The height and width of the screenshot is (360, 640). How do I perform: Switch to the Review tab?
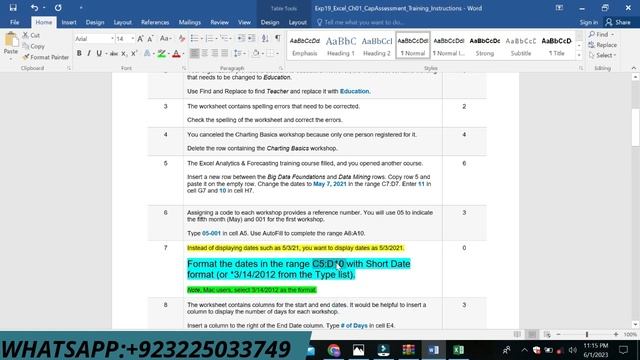(220, 22)
